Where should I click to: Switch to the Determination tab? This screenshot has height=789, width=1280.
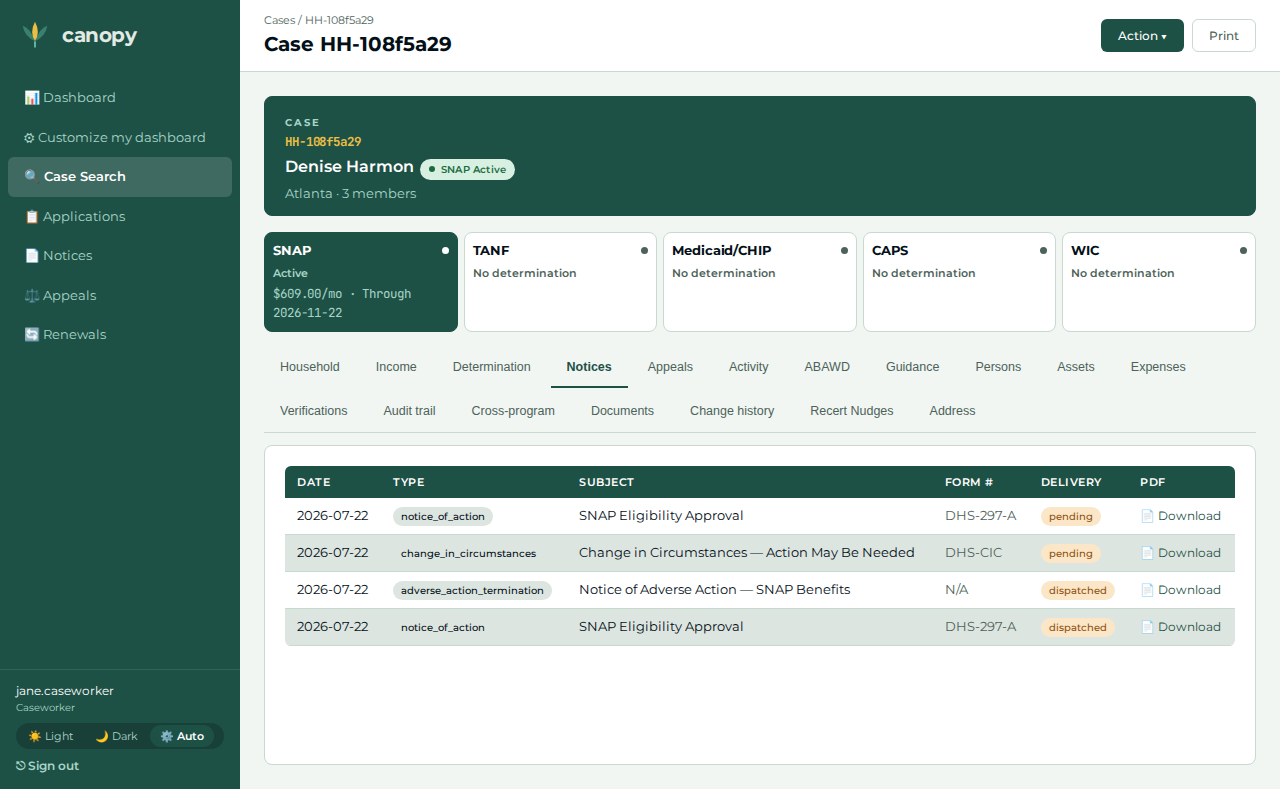(x=492, y=367)
